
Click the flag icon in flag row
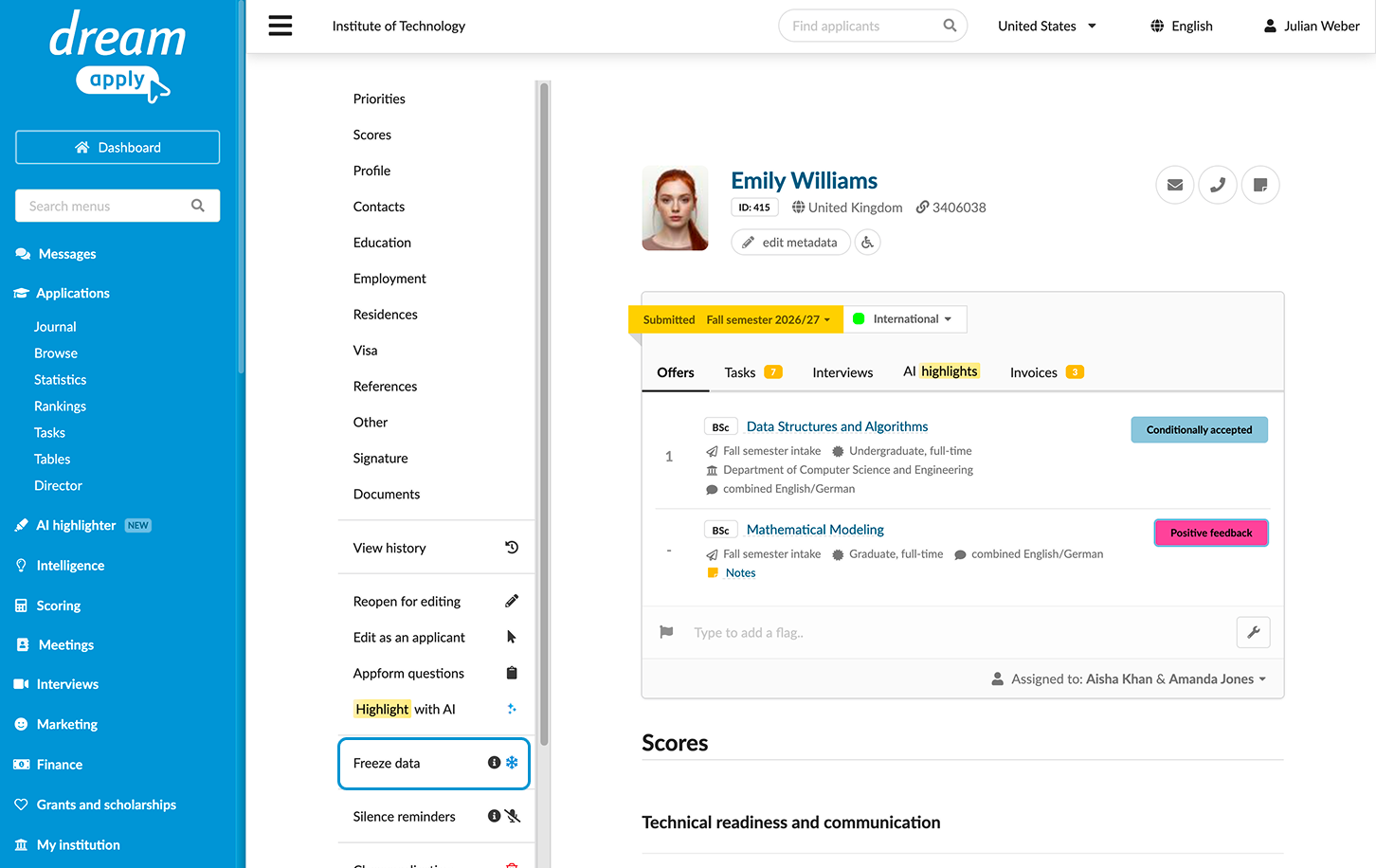pyautogui.click(x=666, y=632)
